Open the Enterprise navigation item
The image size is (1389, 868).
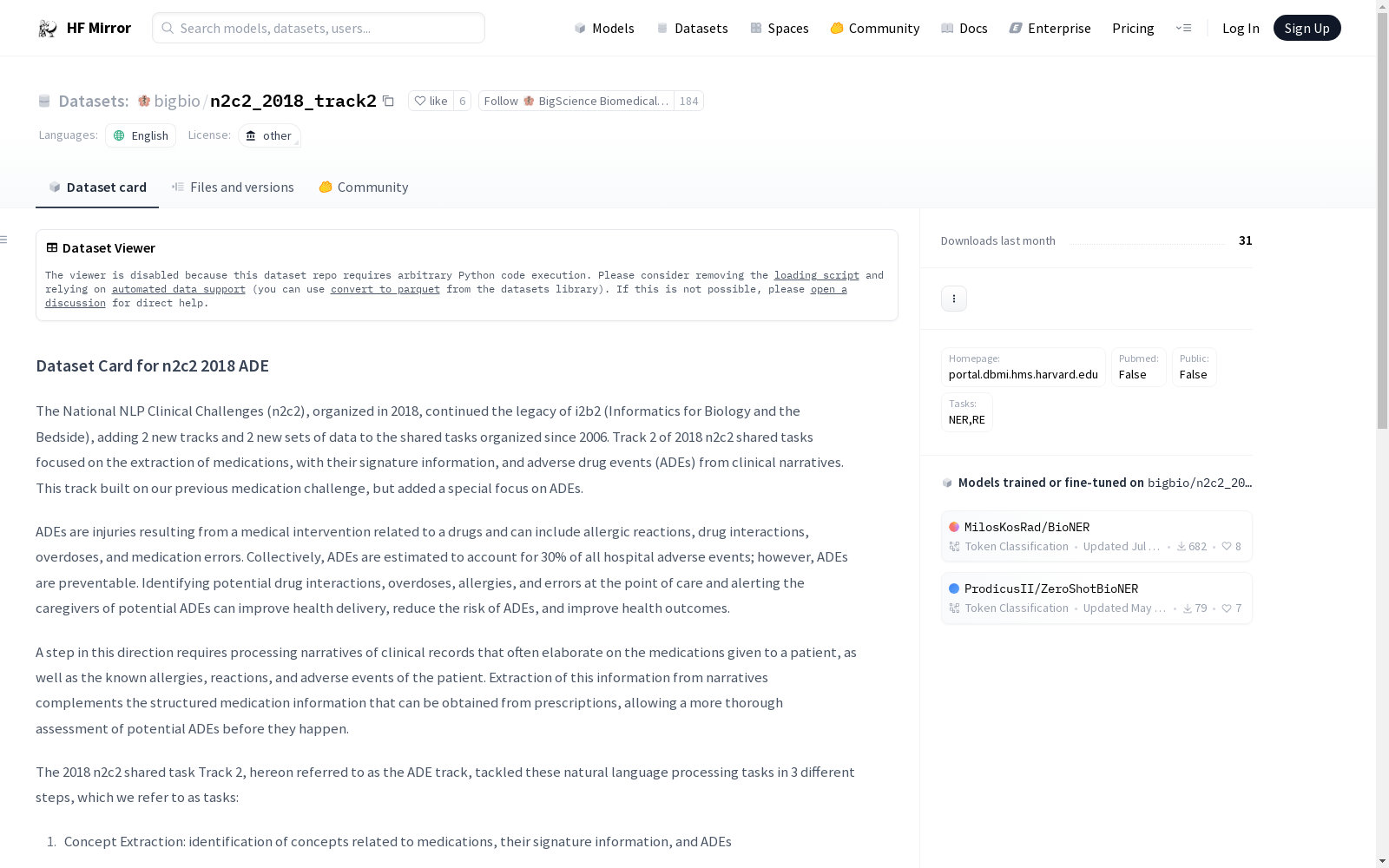pyautogui.click(x=1050, y=28)
